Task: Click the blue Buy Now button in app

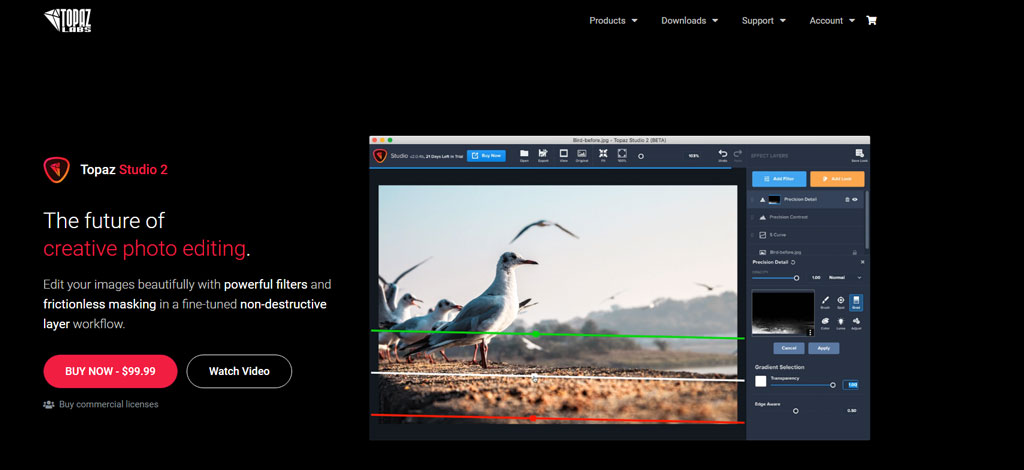Action: coord(486,155)
